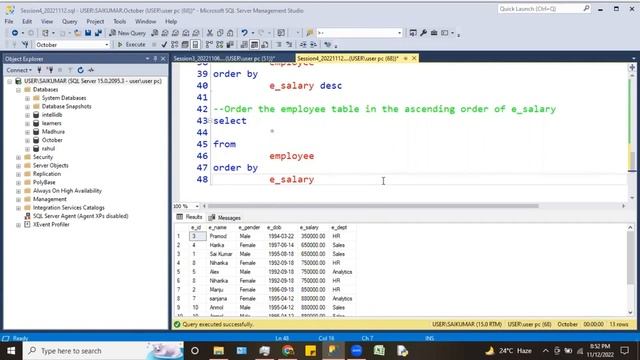Screen dimensions: 640x360
Task: Click the New Query toolbar button
Action: (127, 33)
